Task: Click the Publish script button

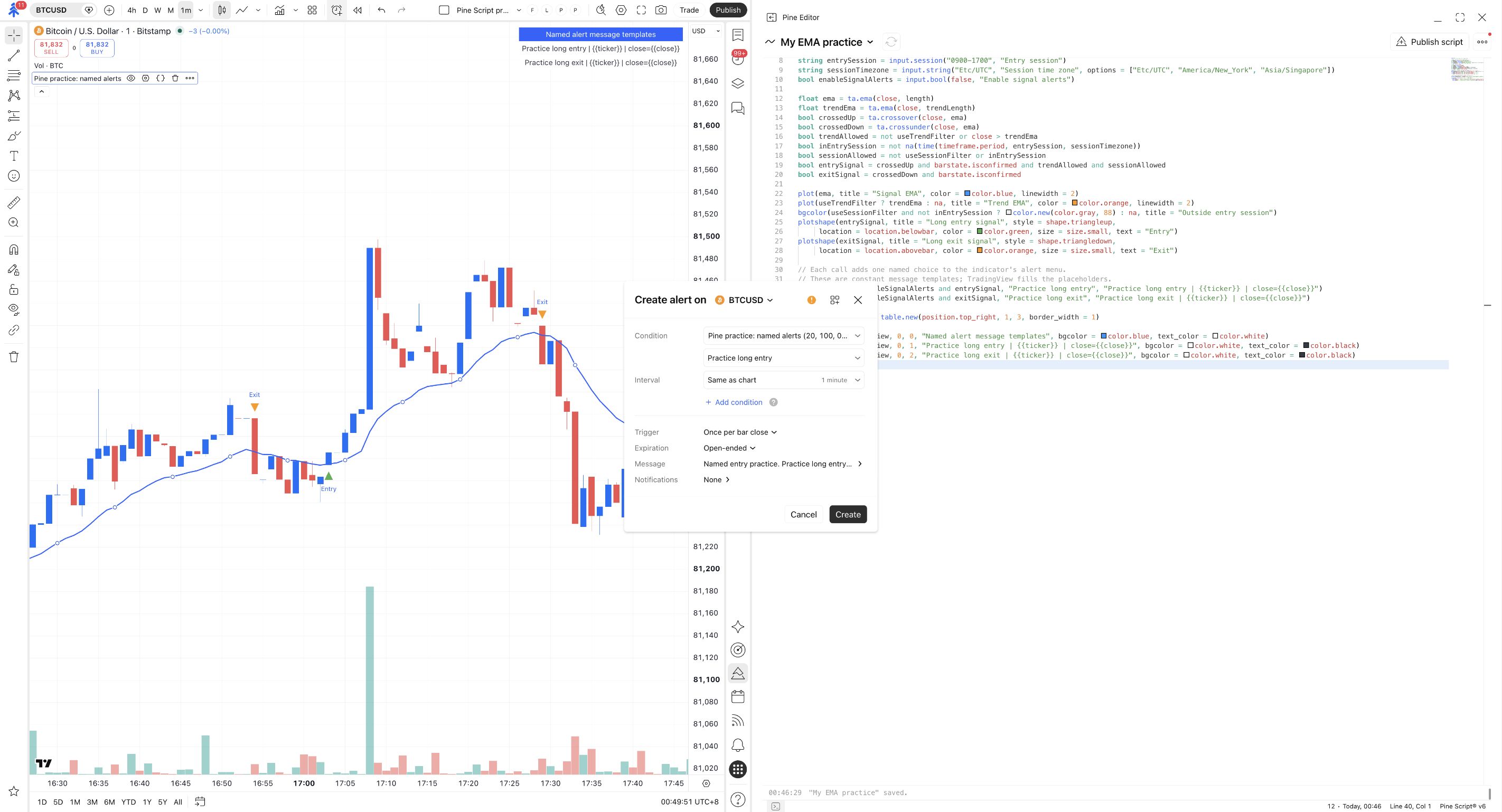Action: tap(1430, 42)
